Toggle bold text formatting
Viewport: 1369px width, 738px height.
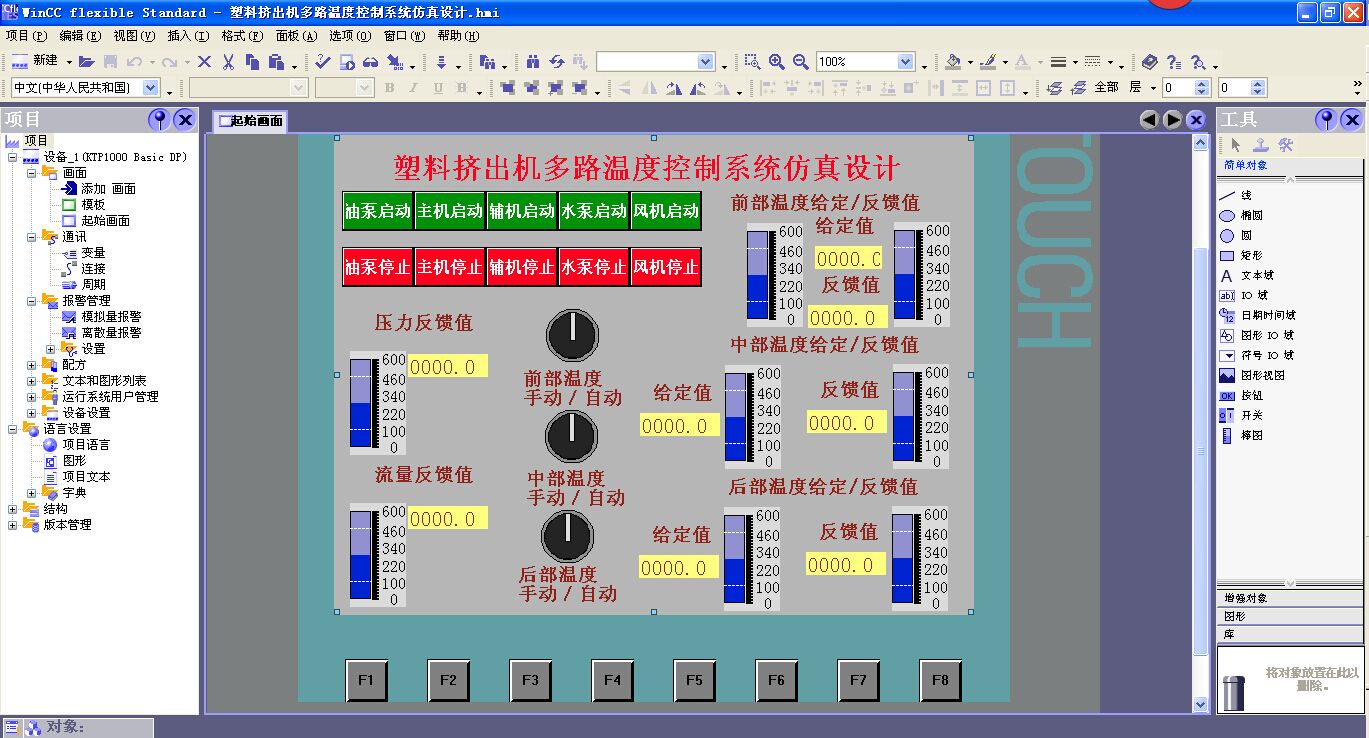pos(388,87)
